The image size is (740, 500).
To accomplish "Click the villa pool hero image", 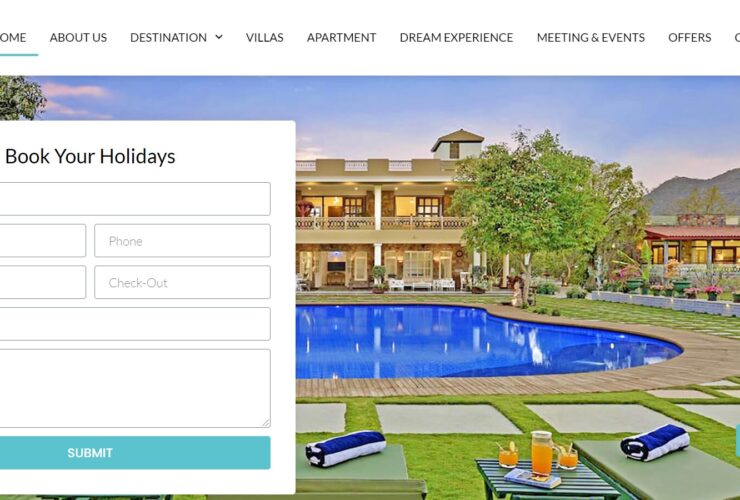I will pos(517,288).
